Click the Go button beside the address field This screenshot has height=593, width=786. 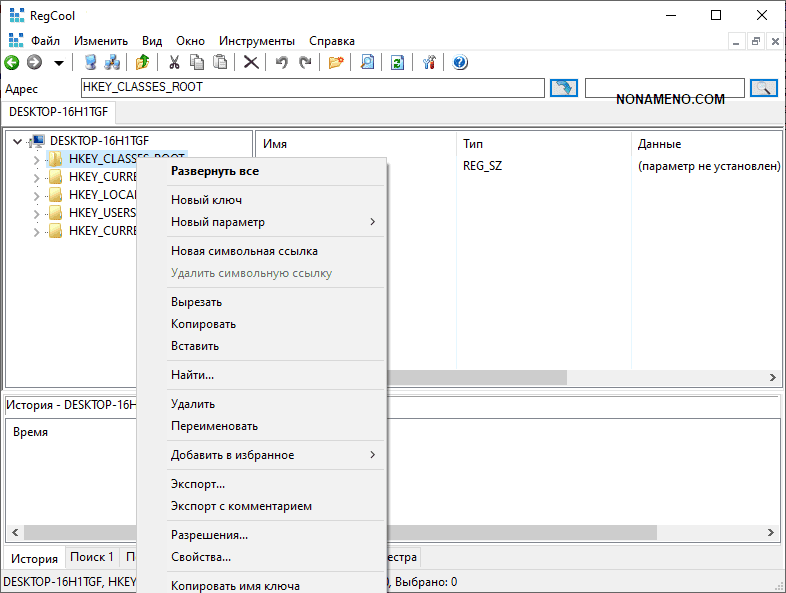(x=564, y=88)
